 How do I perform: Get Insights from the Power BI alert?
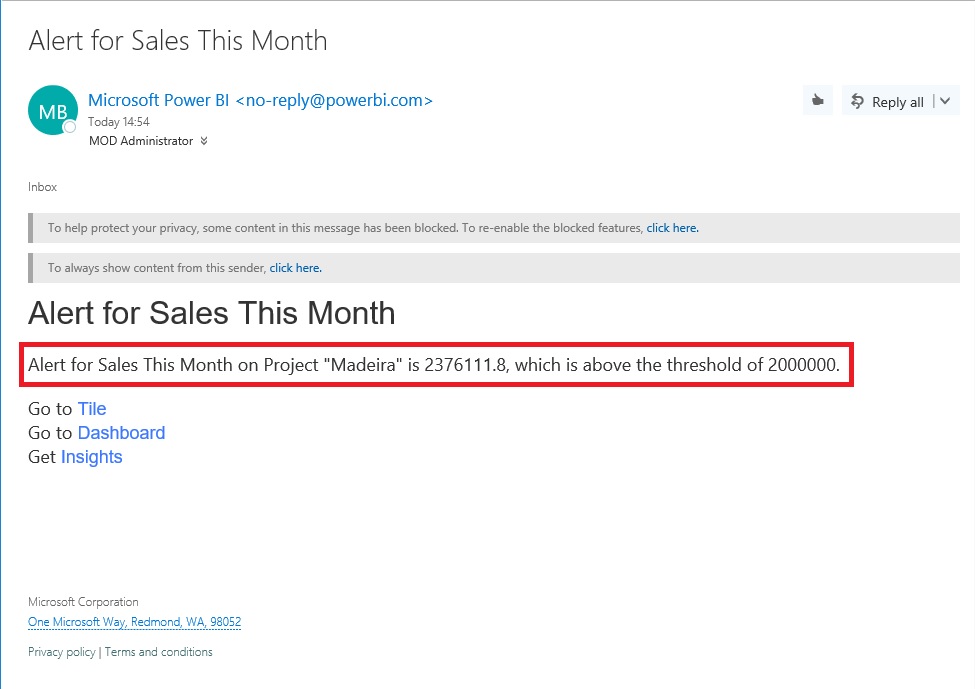coord(91,456)
